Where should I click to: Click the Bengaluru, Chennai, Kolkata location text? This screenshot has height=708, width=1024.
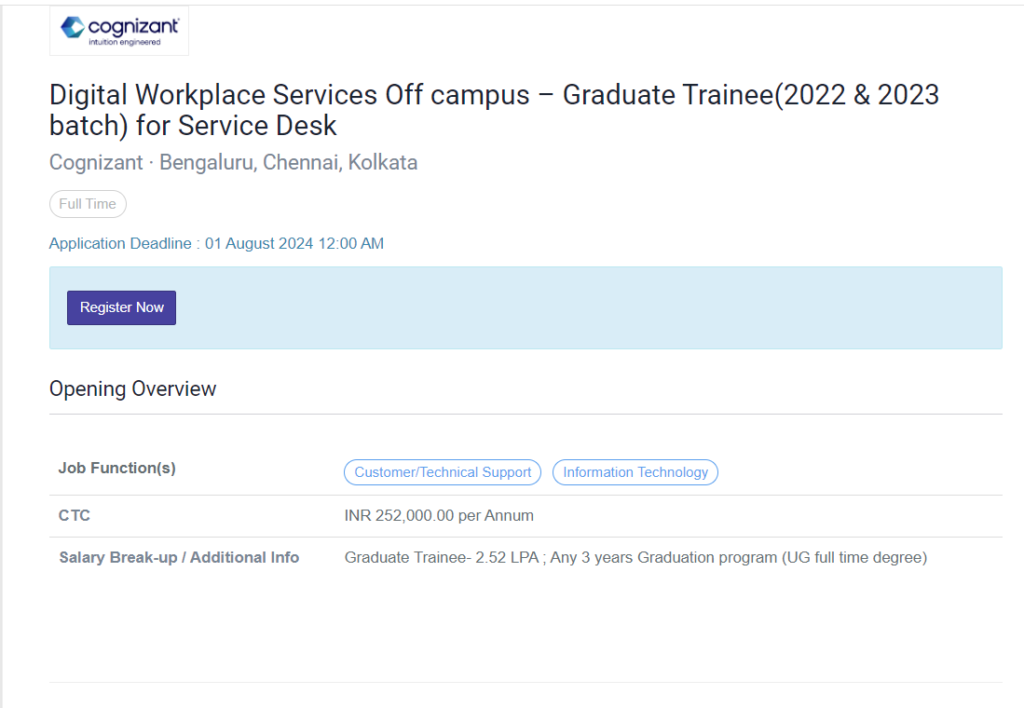pyautogui.click(x=288, y=162)
